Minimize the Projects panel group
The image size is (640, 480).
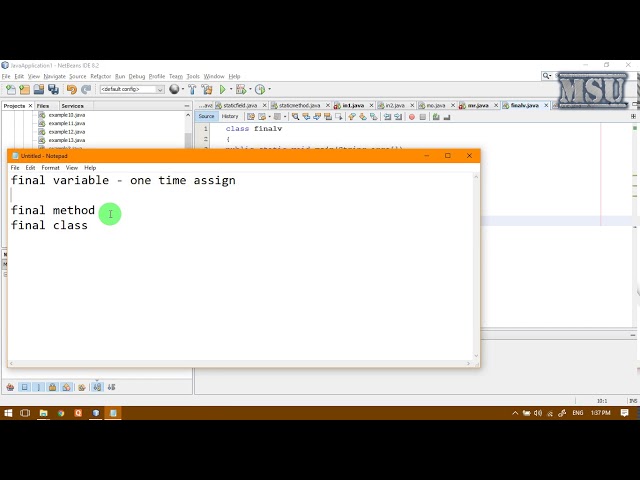(187, 106)
